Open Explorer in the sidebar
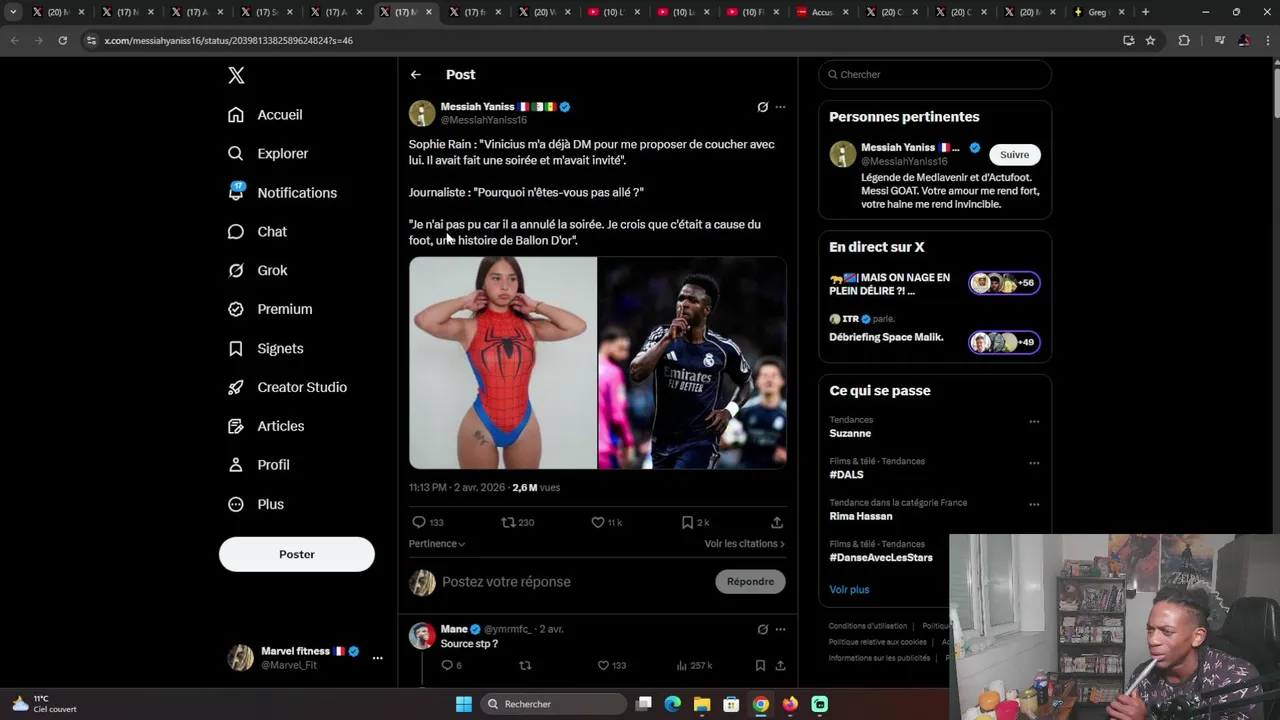Screen dimensions: 1280x720 point(268,154)
